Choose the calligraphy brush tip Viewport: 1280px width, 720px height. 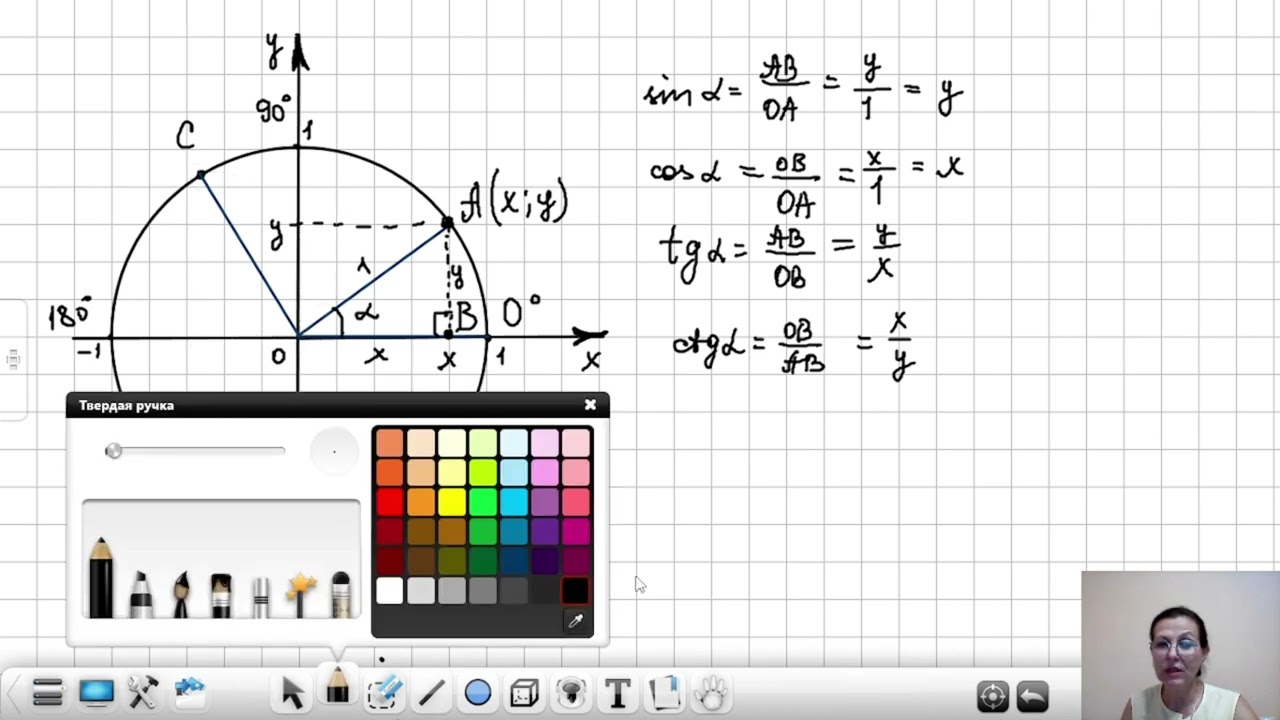tap(181, 593)
